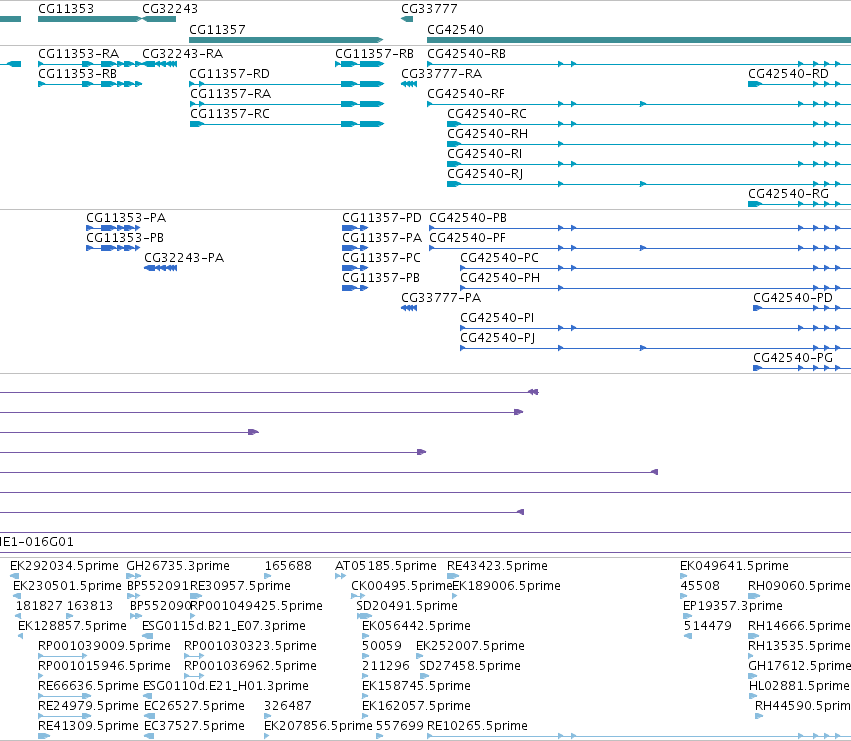Select transcript CG42540-RG
Viewport: 851px width, 741px height.
tap(788, 194)
